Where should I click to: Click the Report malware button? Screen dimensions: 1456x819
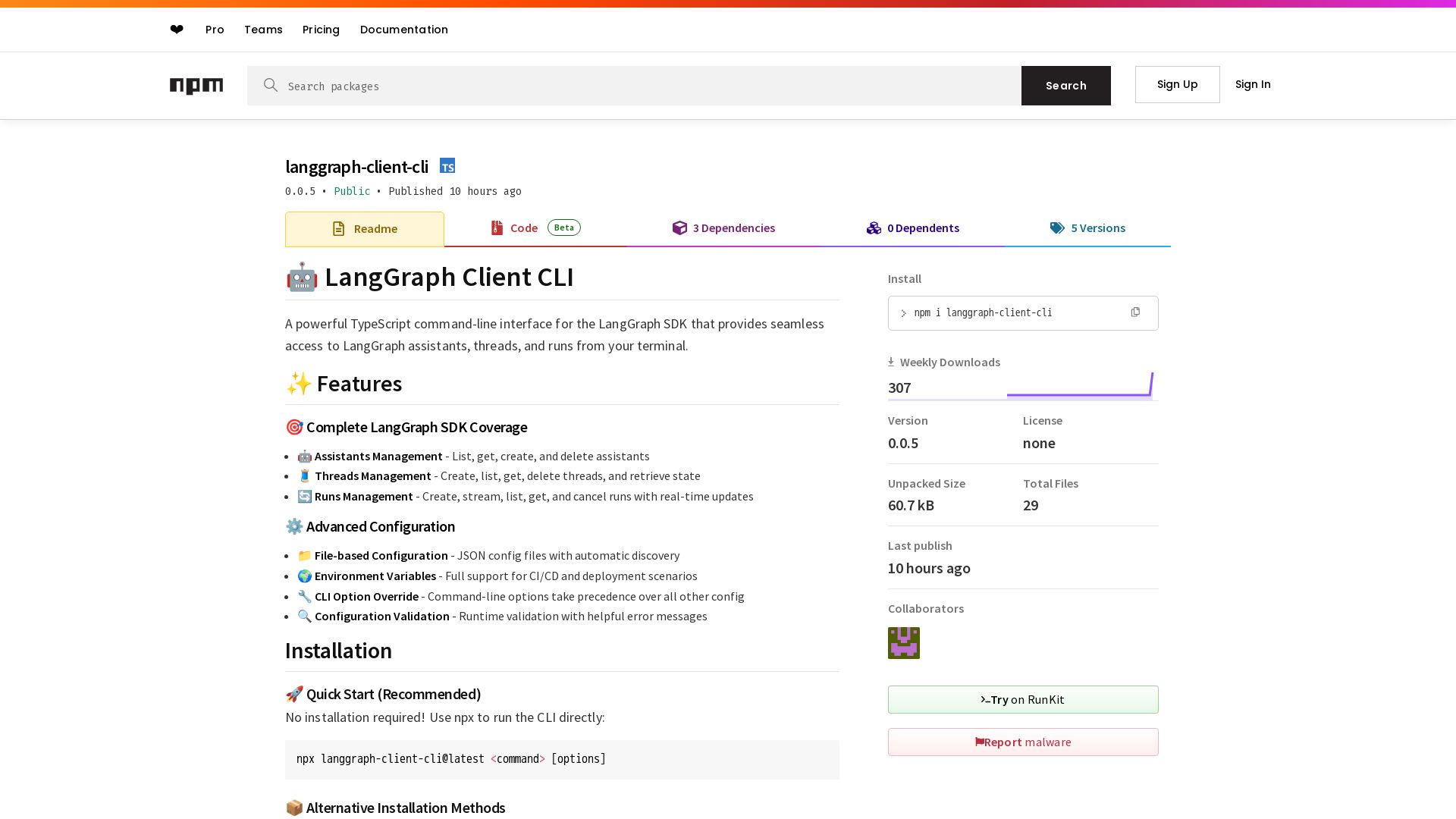tap(1023, 742)
